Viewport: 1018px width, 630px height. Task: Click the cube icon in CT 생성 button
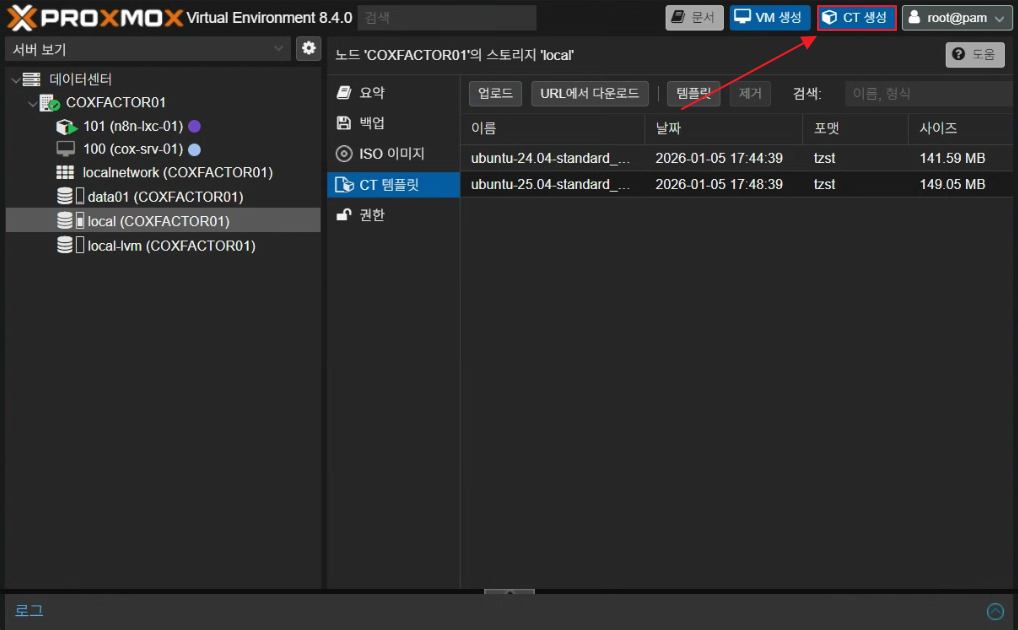pos(830,18)
